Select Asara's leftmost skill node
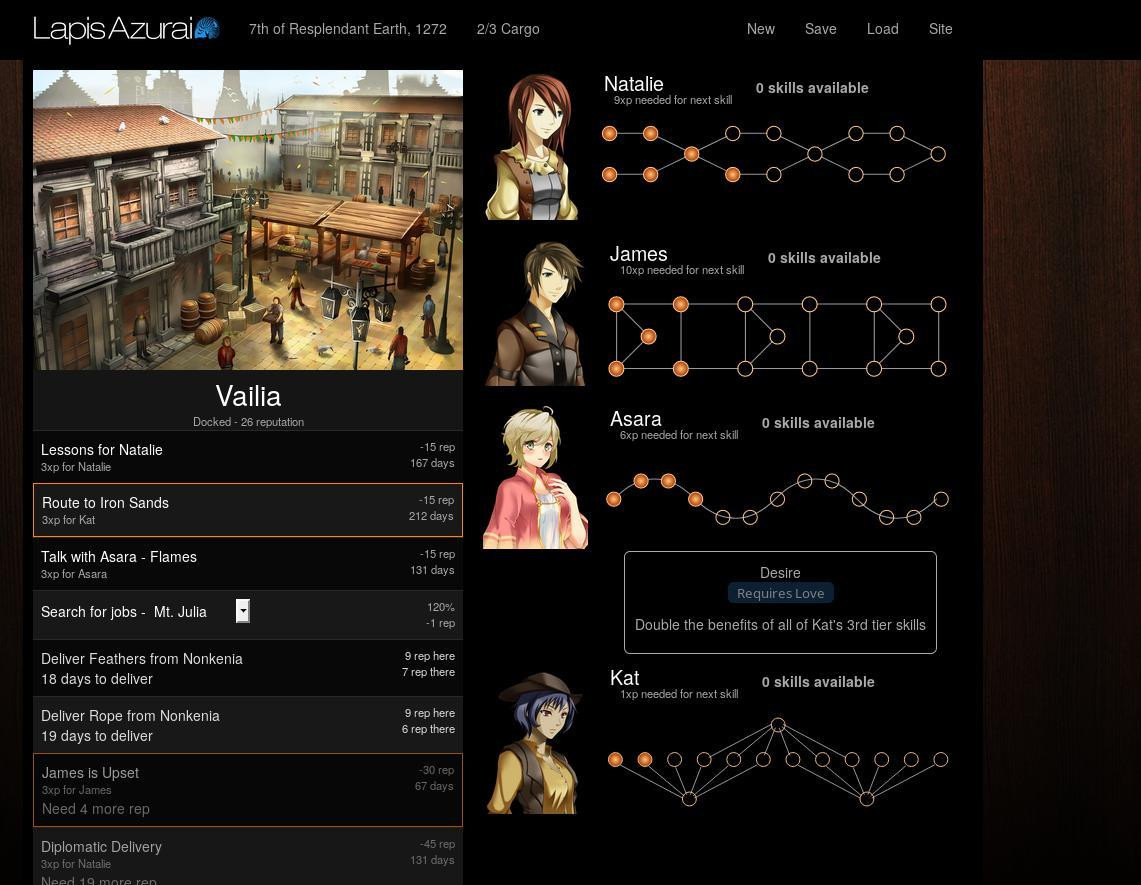 tap(614, 499)
